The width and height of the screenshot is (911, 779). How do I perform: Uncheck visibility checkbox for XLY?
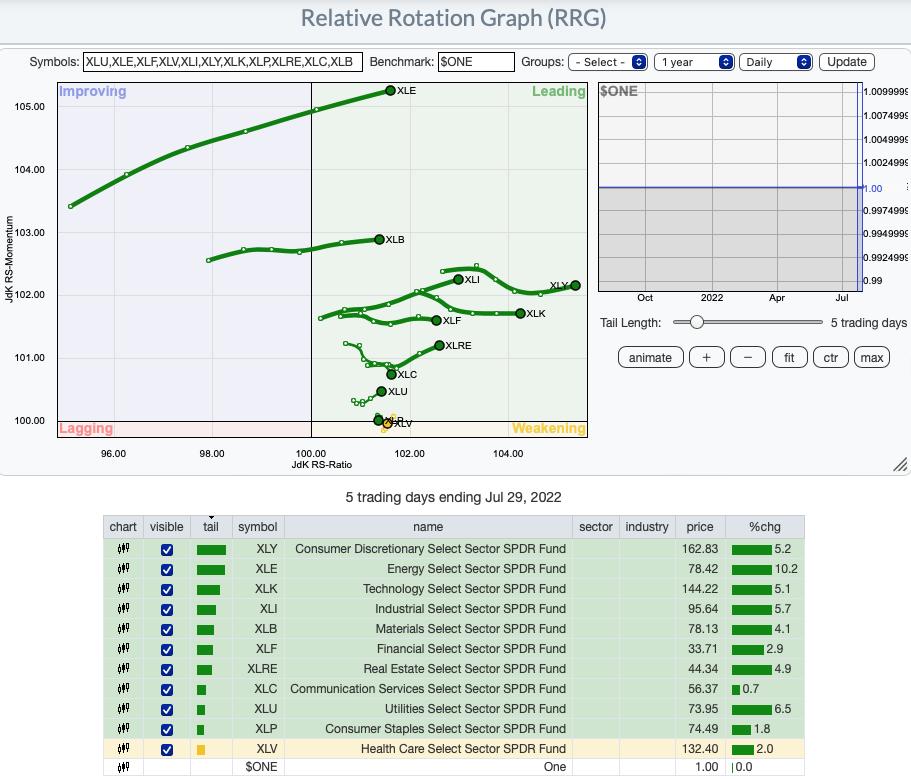[x=167, y=549]
